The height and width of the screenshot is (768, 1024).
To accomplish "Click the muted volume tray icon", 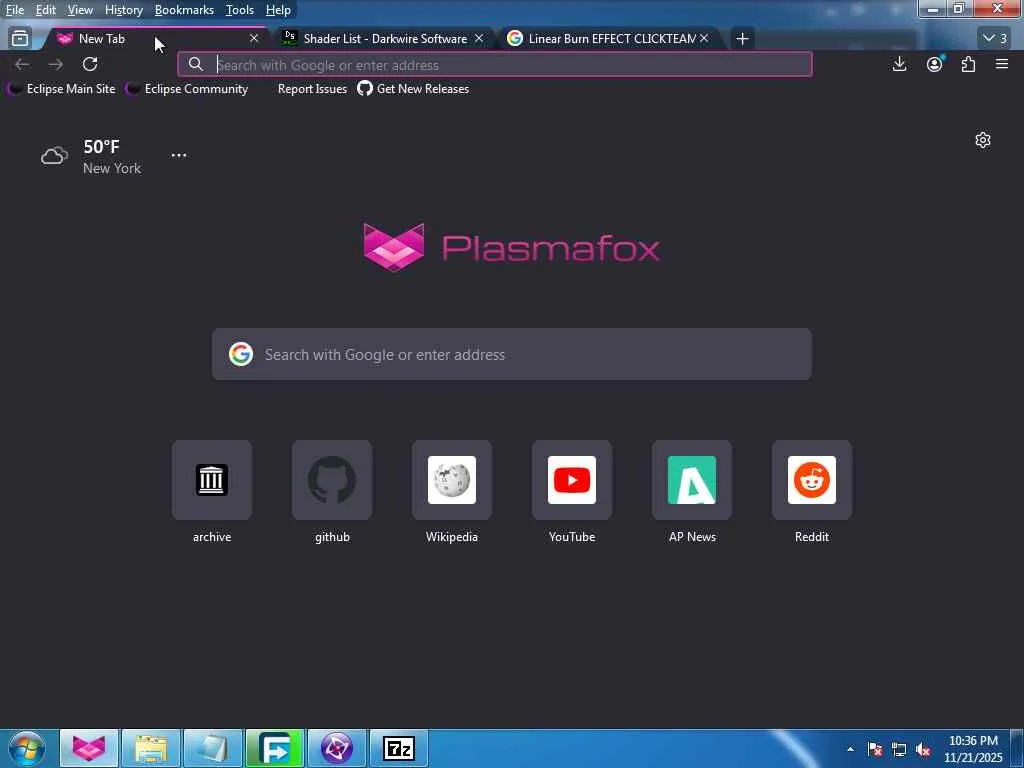I will (923, 750).
